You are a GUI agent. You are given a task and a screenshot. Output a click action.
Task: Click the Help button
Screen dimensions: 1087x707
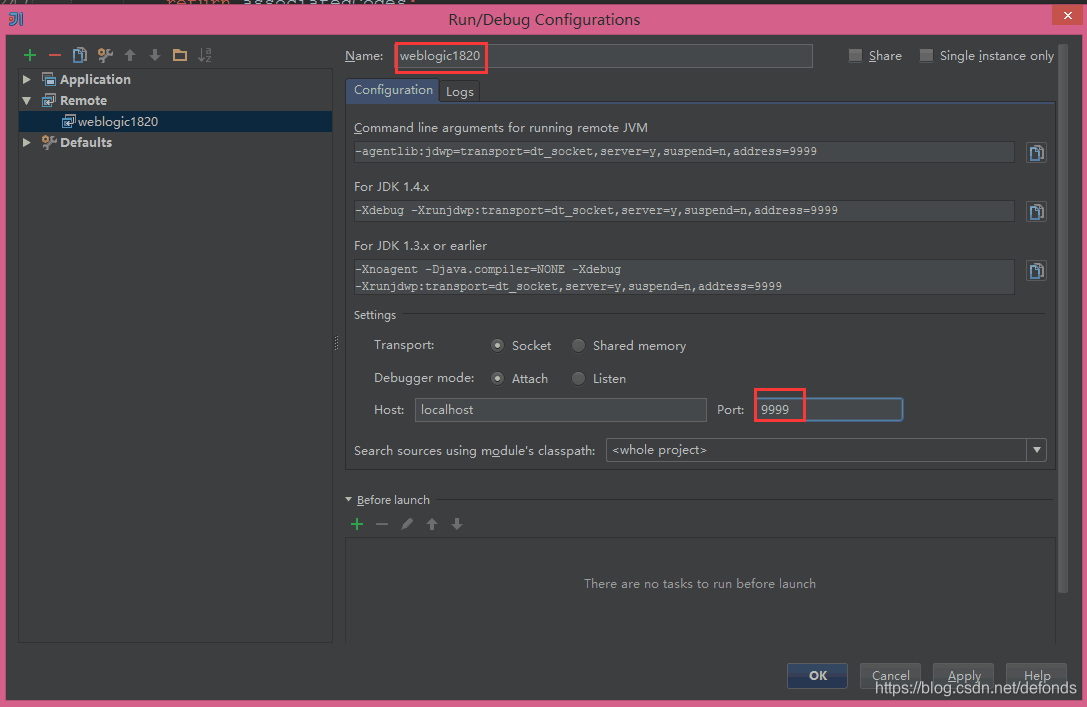(x=1036, y=676)
